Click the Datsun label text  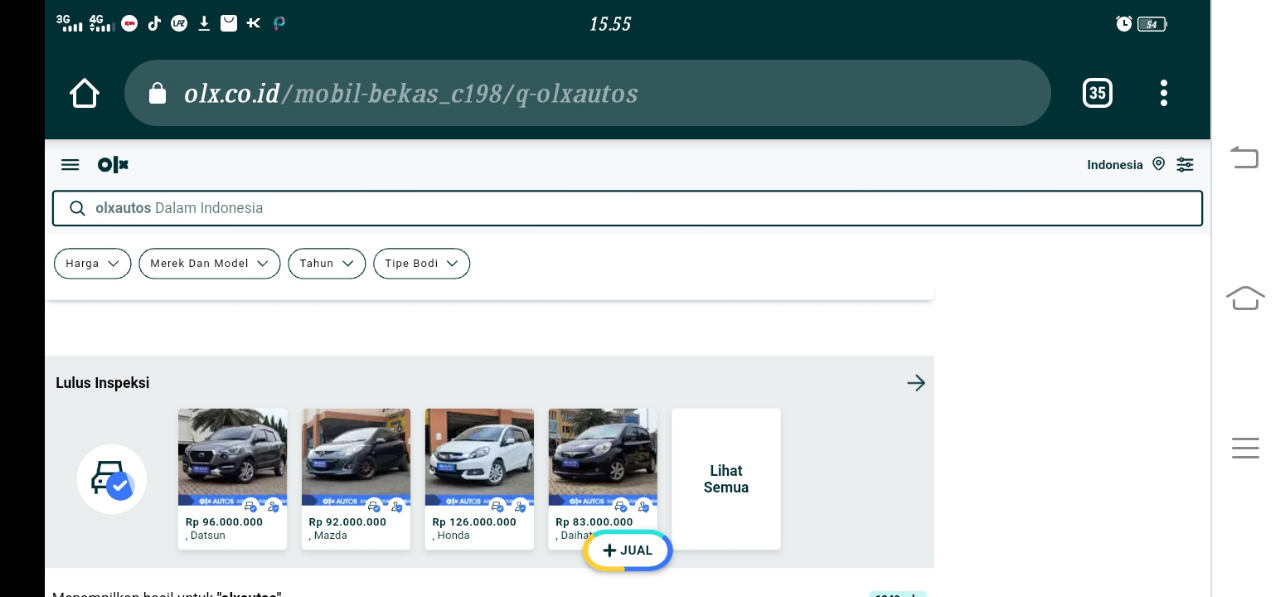point(207,536)
